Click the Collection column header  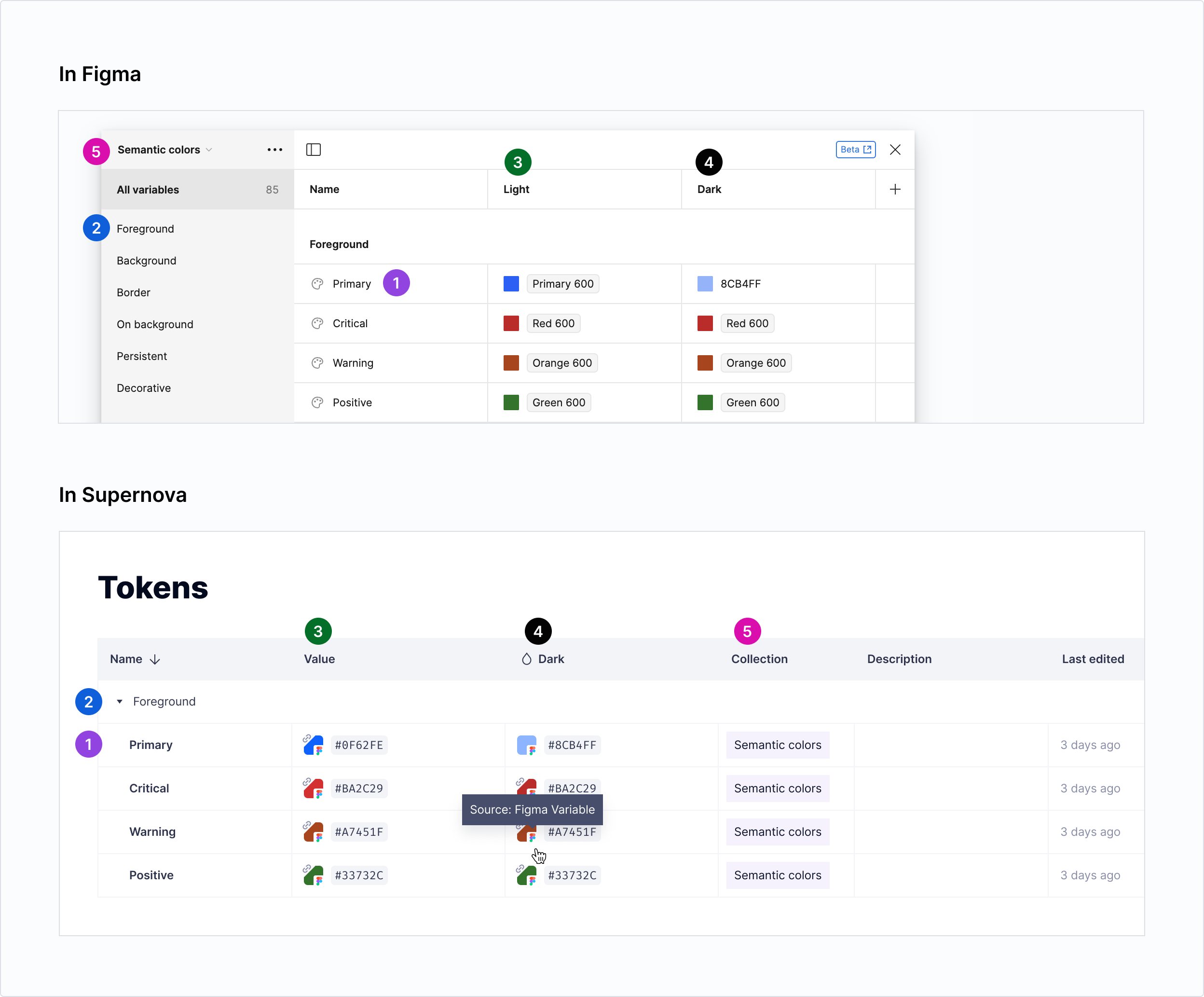point(759,659)
